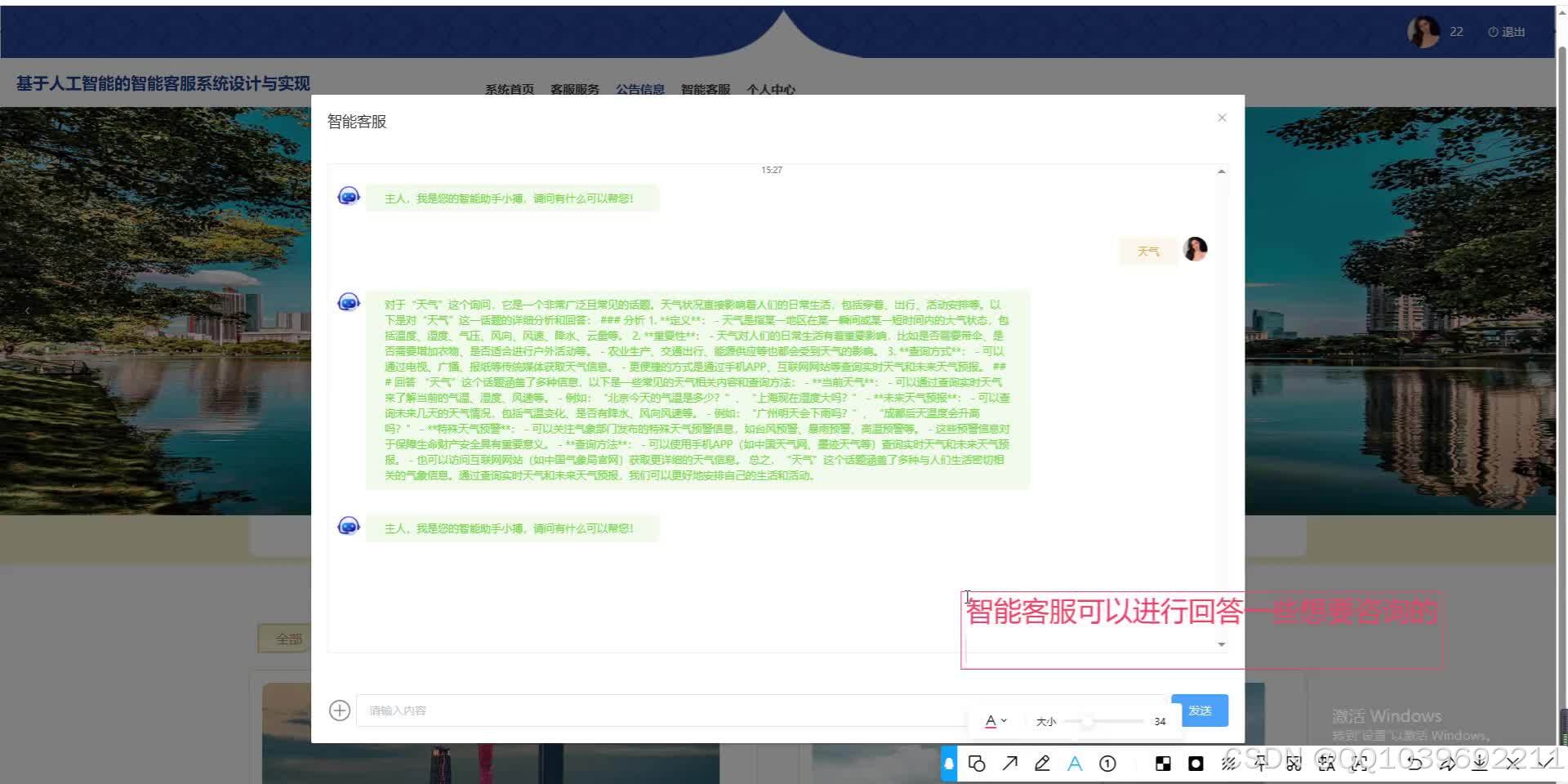Select the text annotation tool

coord(1075,764)
